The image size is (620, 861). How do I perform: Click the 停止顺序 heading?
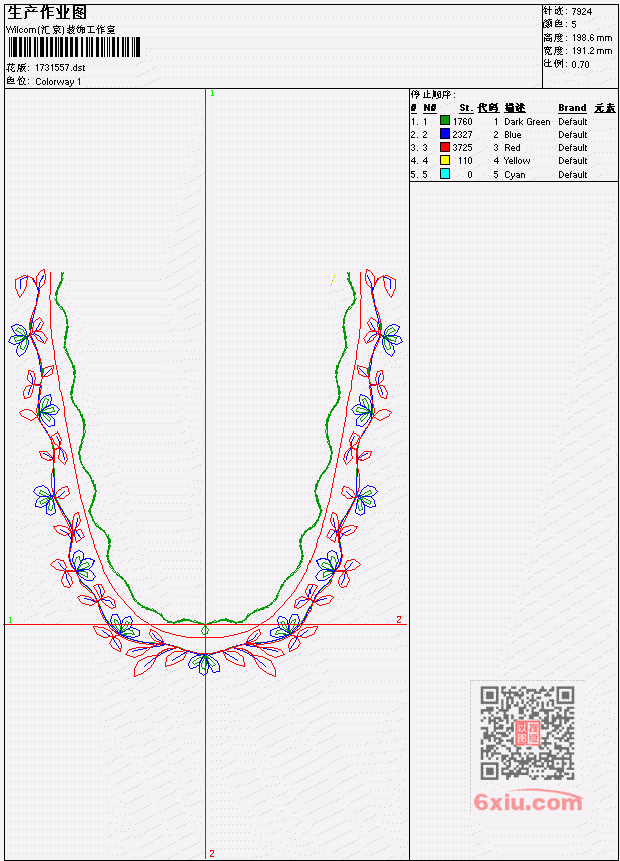433,94
